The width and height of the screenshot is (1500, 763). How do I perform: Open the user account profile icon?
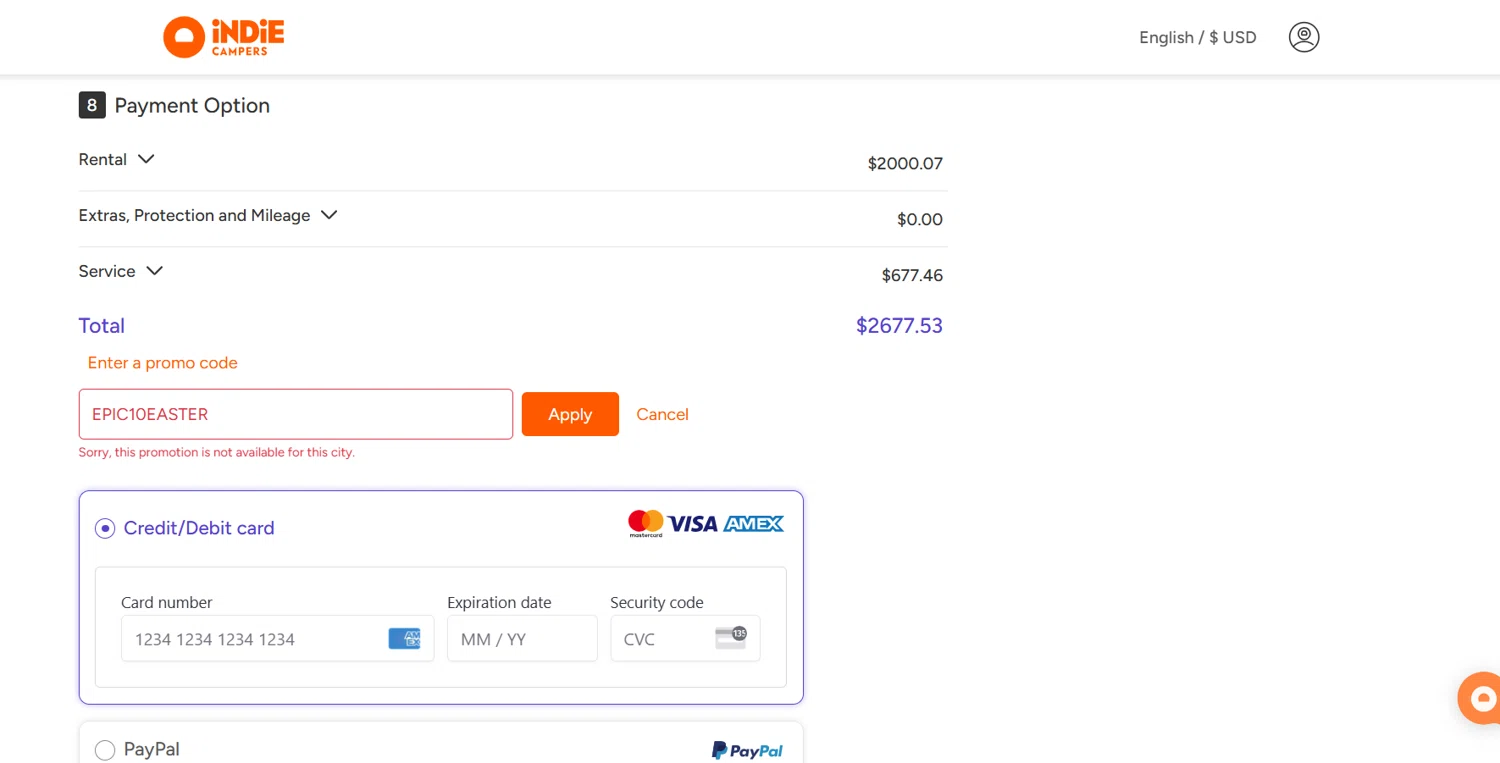[1304, 37]
